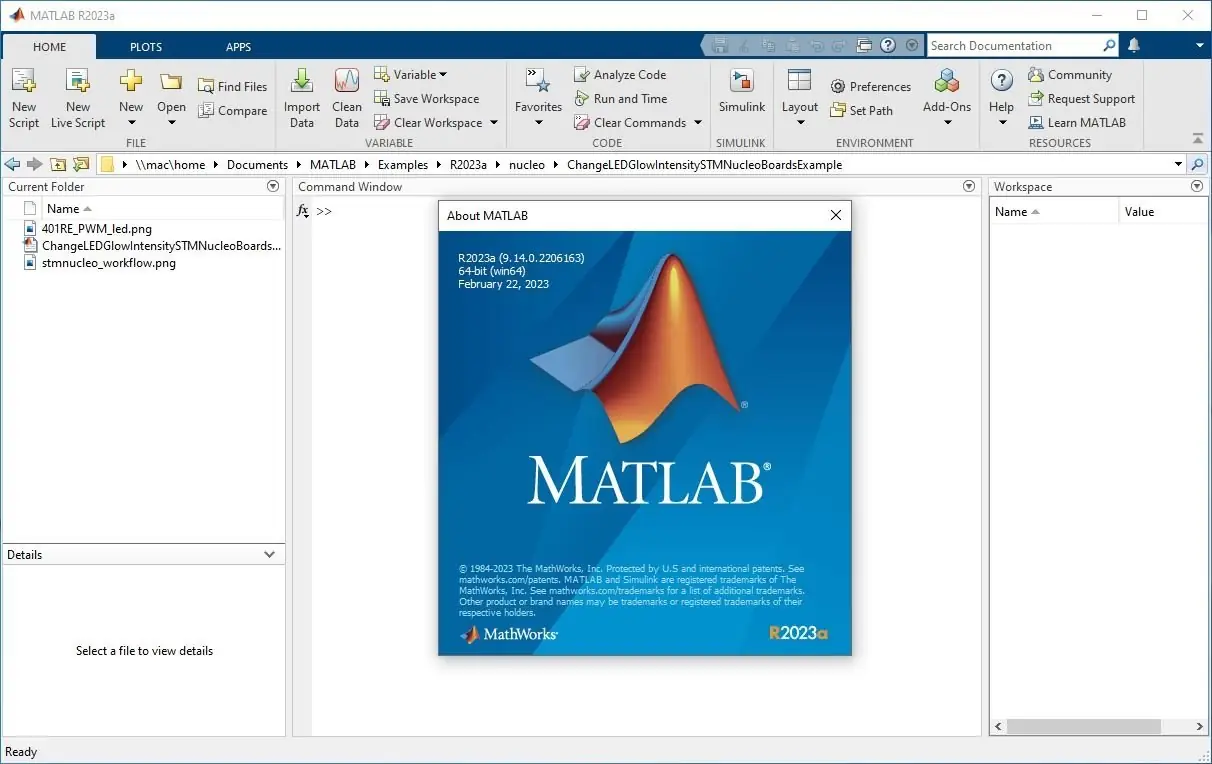Launch Simulink
The height and width of the screenshot is (764, 1212).
(741, 92)
